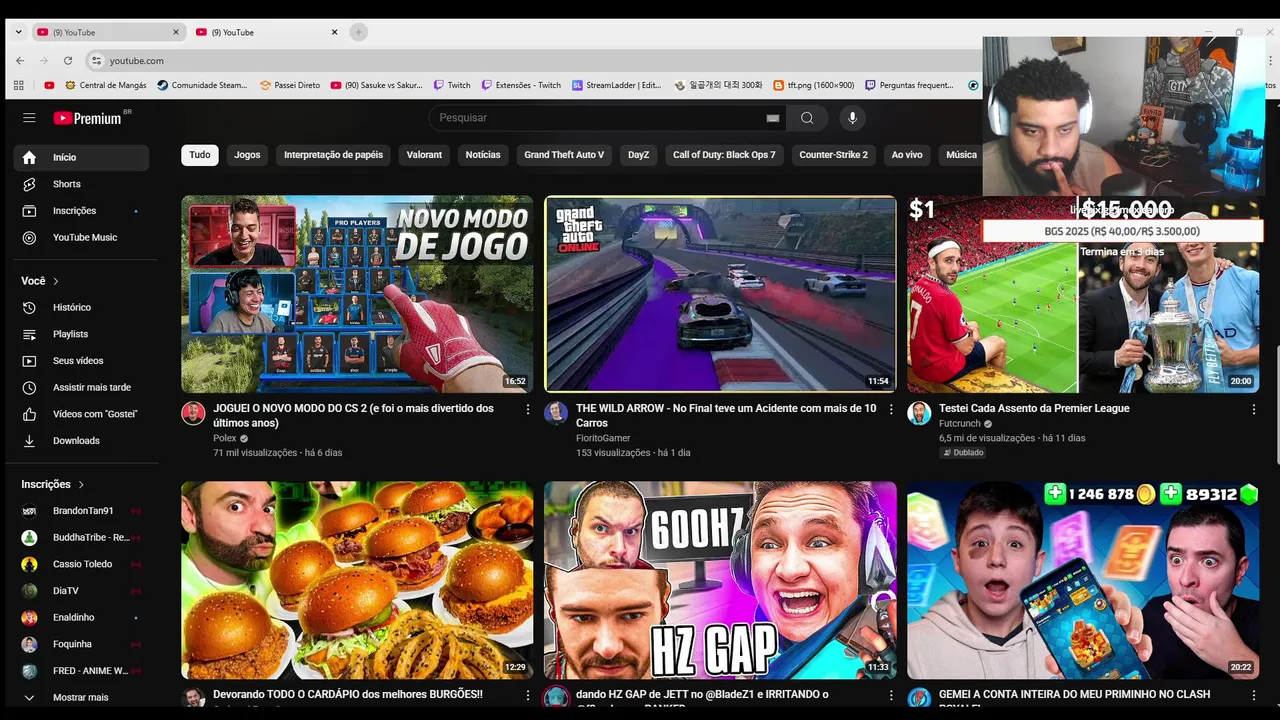Open the YouTube hamburger guide menu

[29, 118]
